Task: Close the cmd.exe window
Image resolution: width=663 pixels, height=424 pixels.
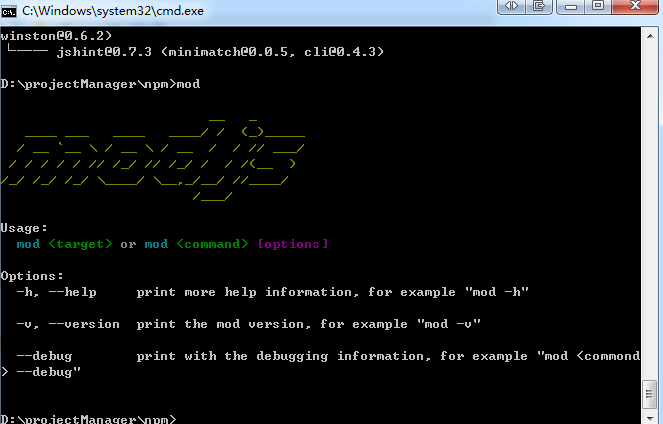Action: pos(635,6)
